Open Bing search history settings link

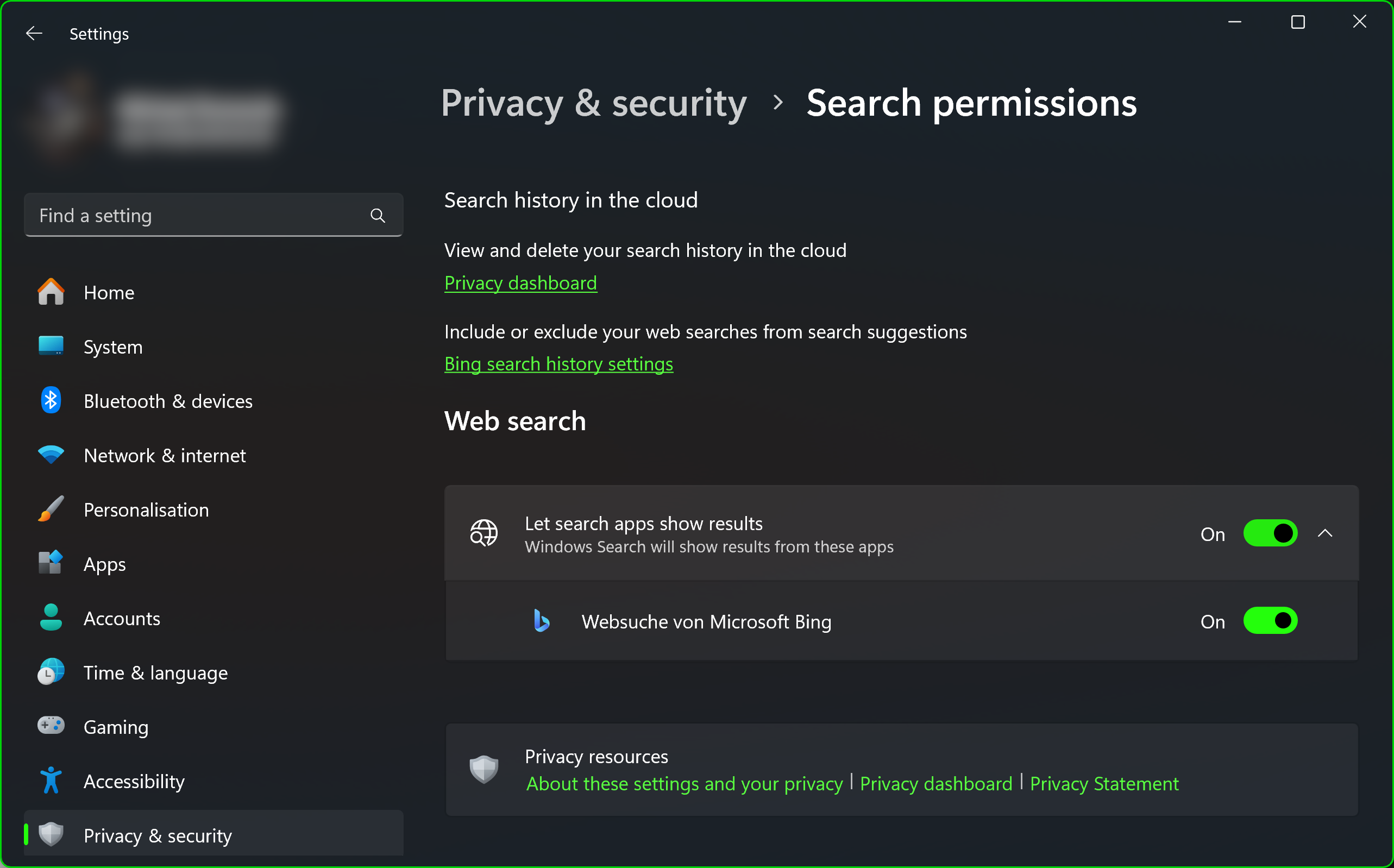coord(558,364)
